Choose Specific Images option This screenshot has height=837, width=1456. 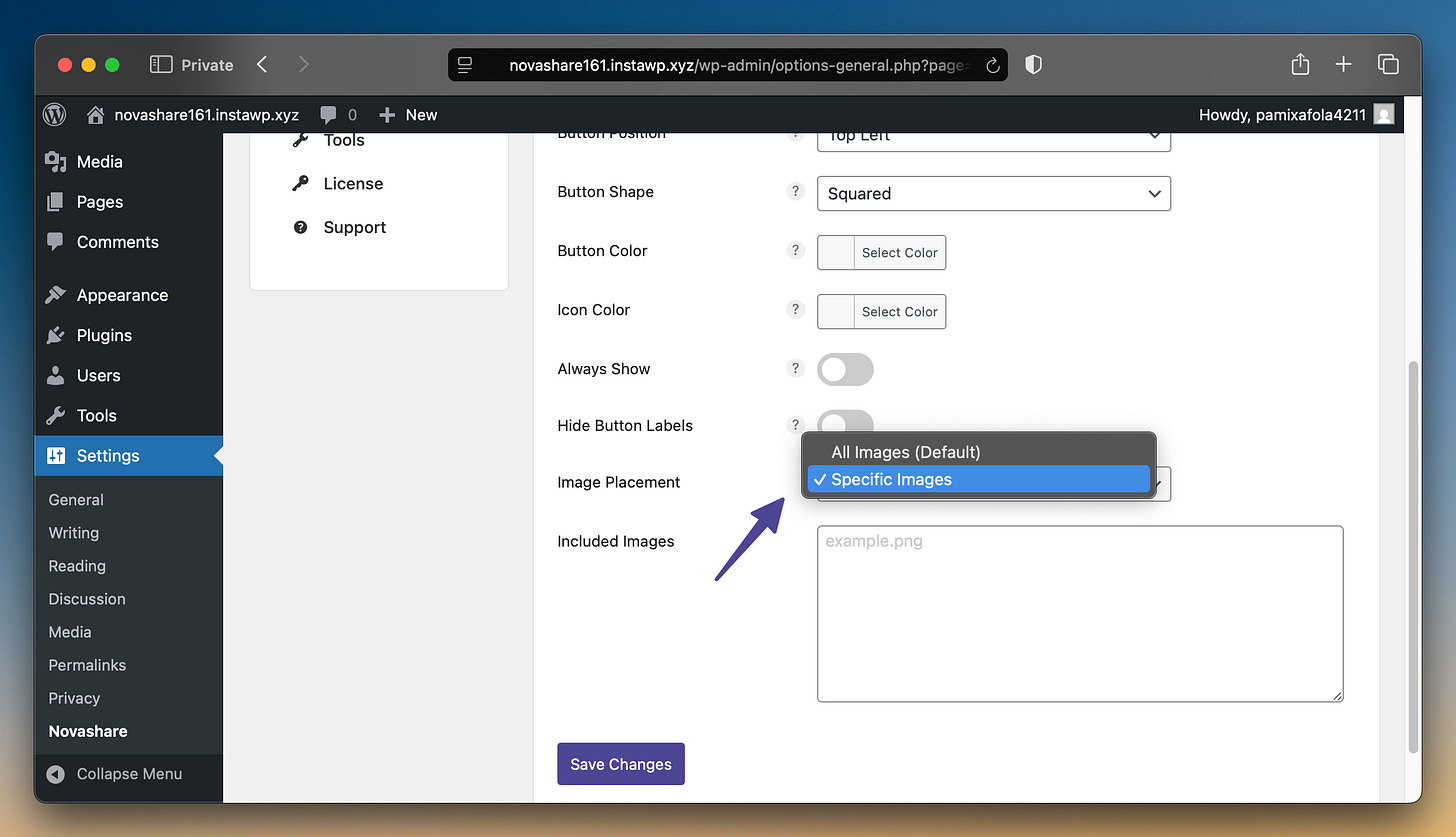pos(979,479)
